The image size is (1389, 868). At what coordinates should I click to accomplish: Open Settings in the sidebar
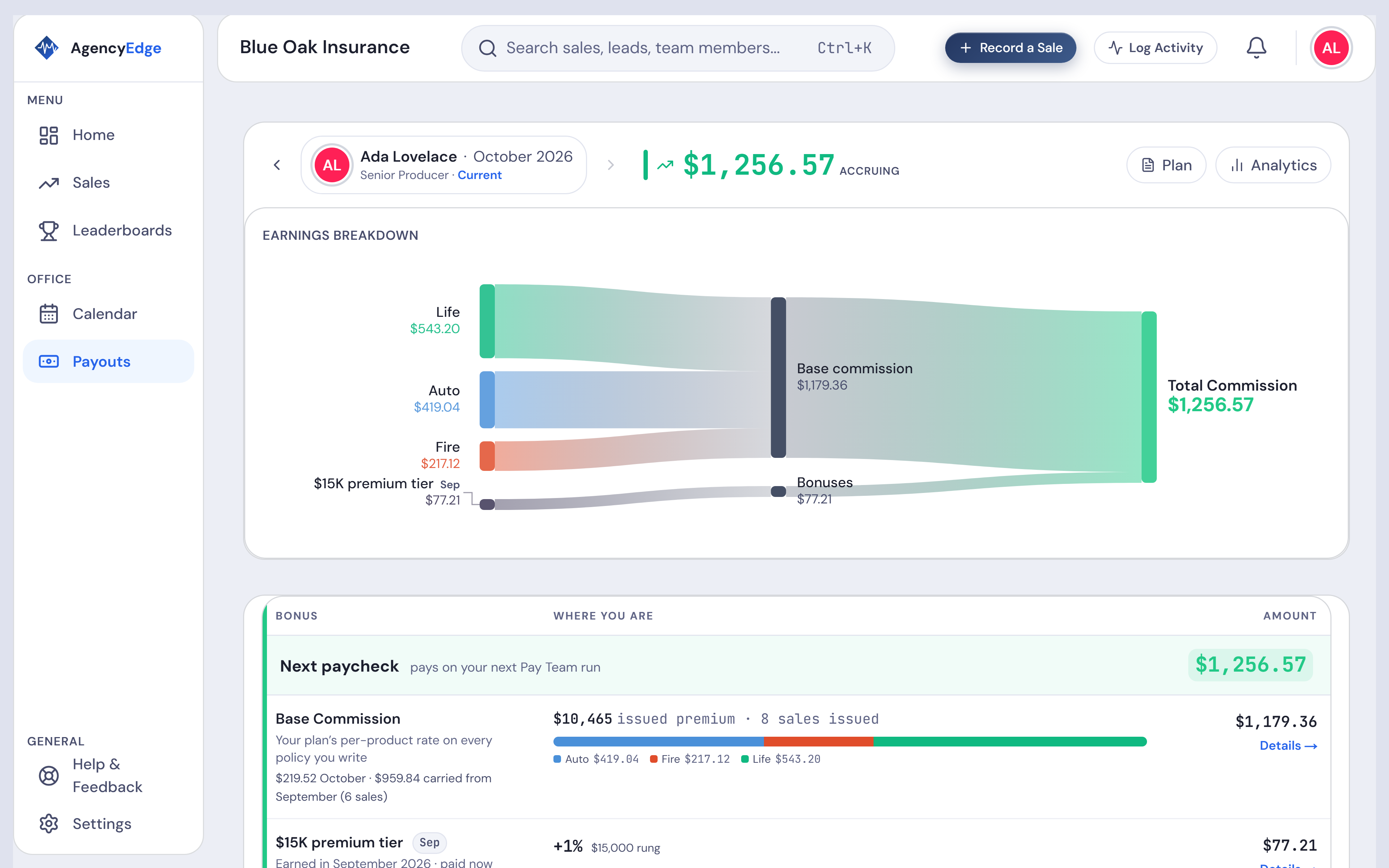[109, 824]
